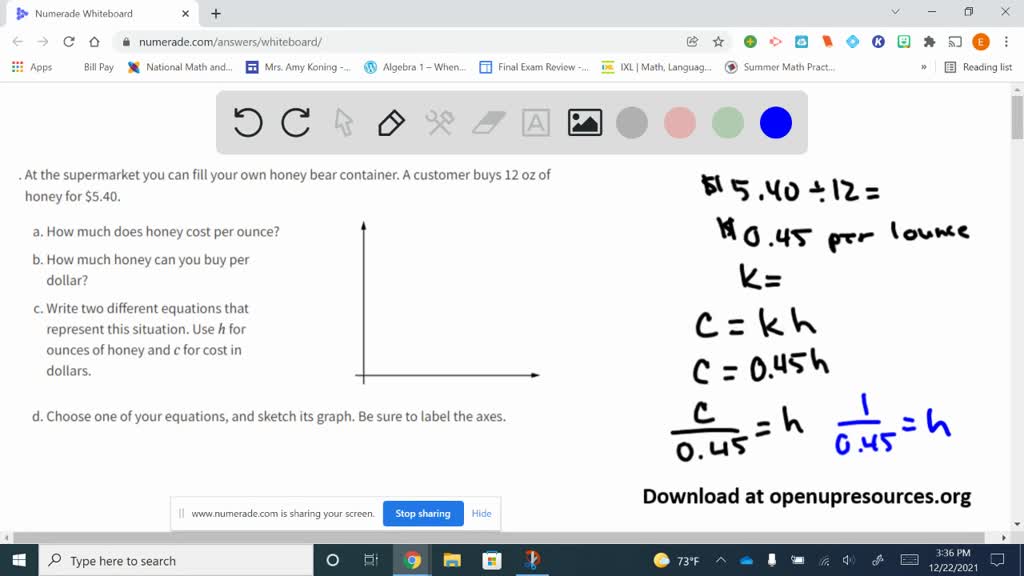Open the Apps bookmark
Screen dimensions: 1024x576
point(31,67)
